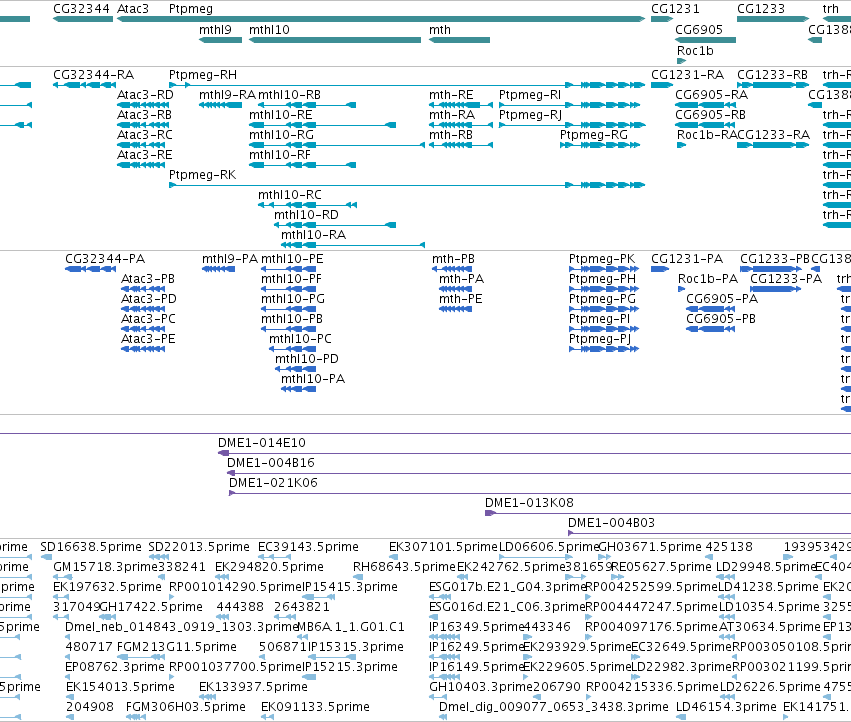Select the mthl9 gene label
This screenshot has width=851, height=722.
(215, 30)
